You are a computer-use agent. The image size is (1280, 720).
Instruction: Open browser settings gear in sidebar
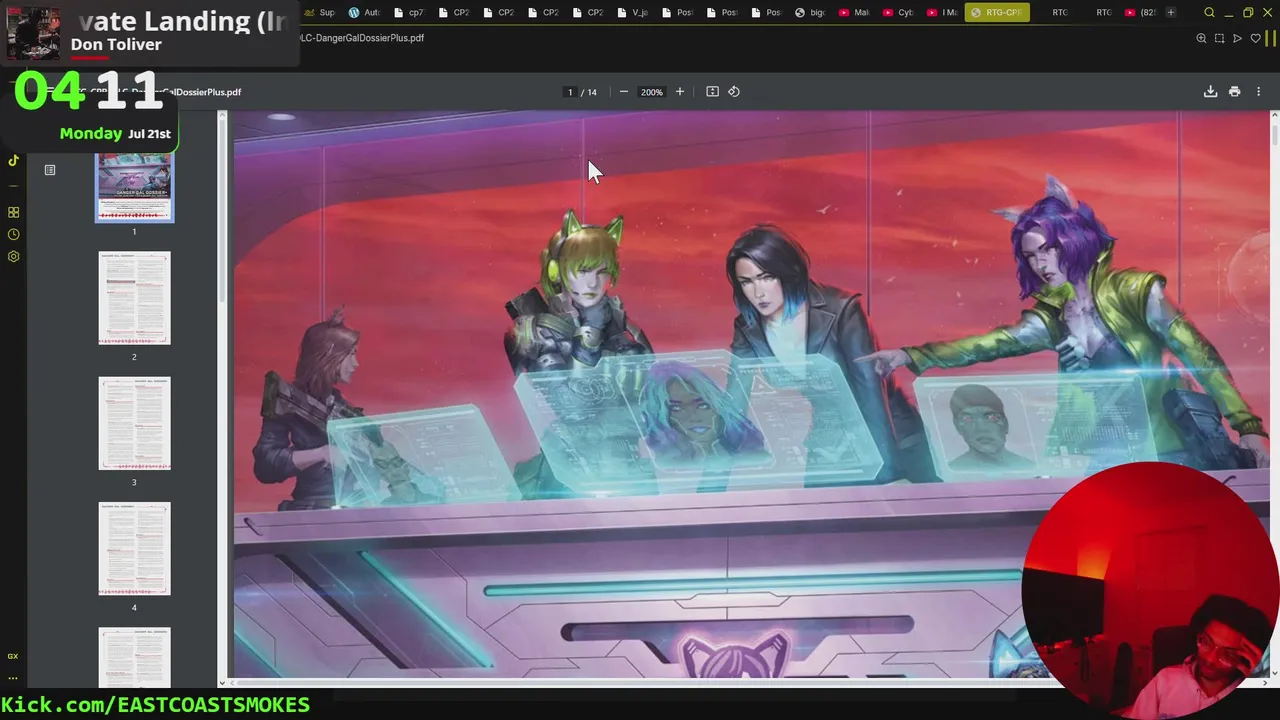point(13,256)
